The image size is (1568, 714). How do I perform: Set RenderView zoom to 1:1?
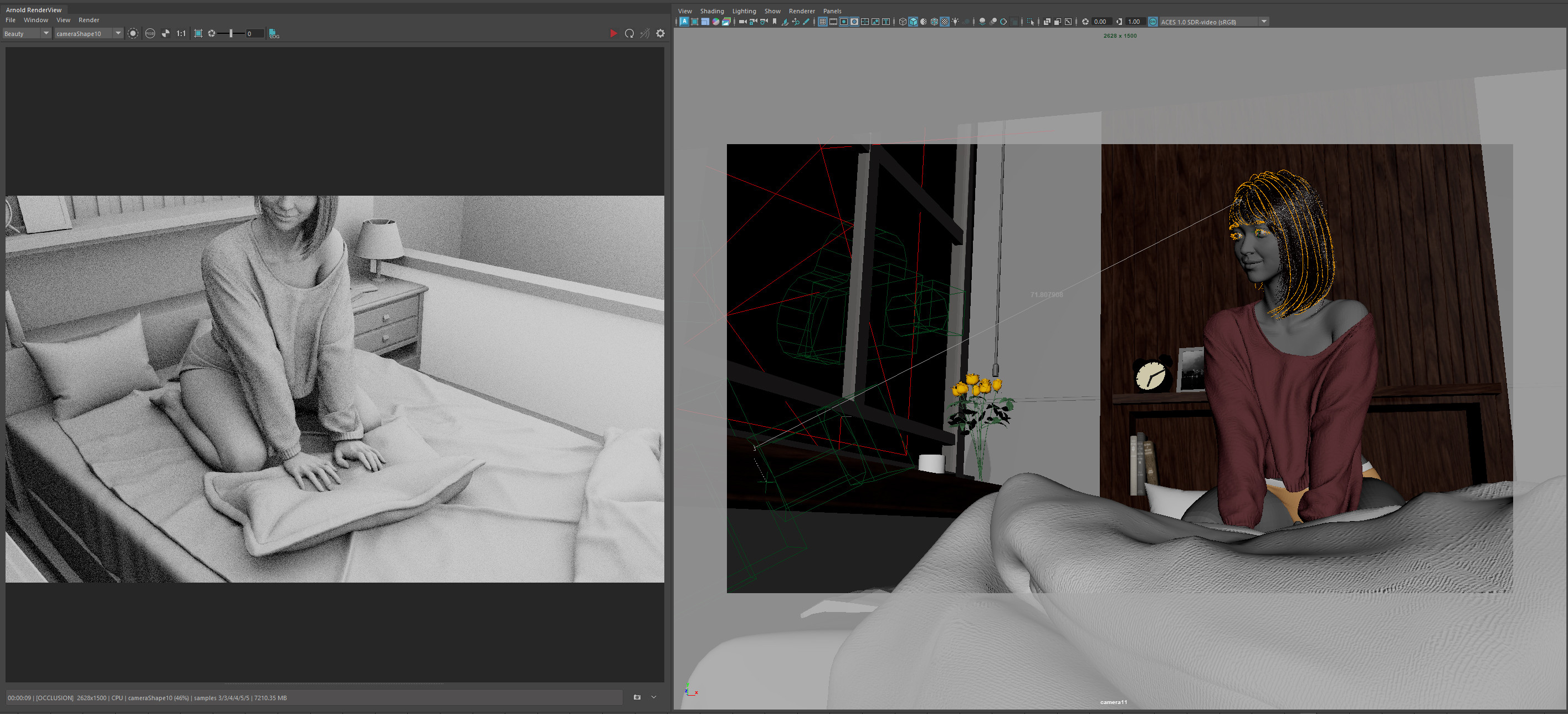point(181,33)
